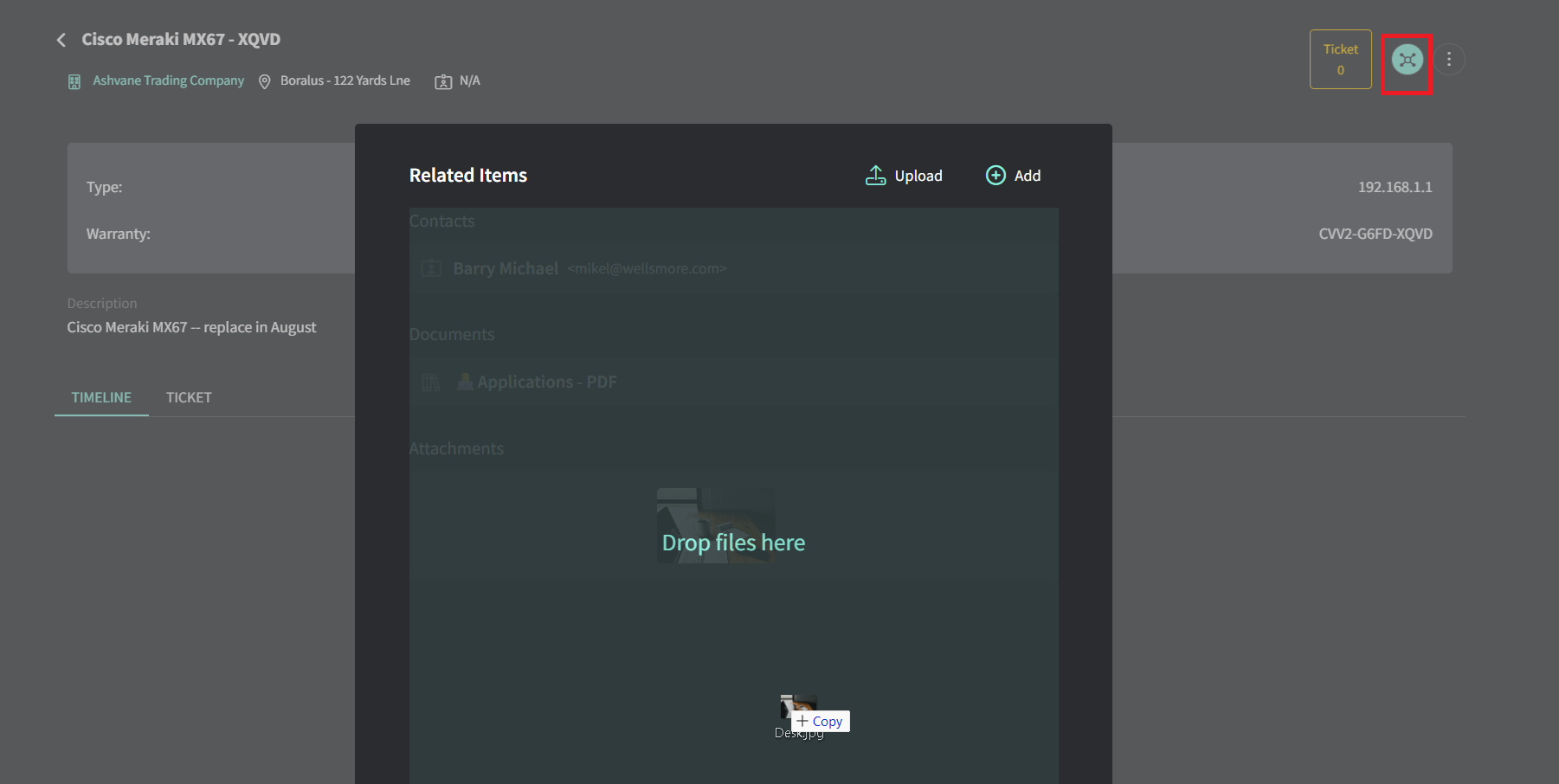
Task: Click the Type: field label
Action: (x=105, y=187)
